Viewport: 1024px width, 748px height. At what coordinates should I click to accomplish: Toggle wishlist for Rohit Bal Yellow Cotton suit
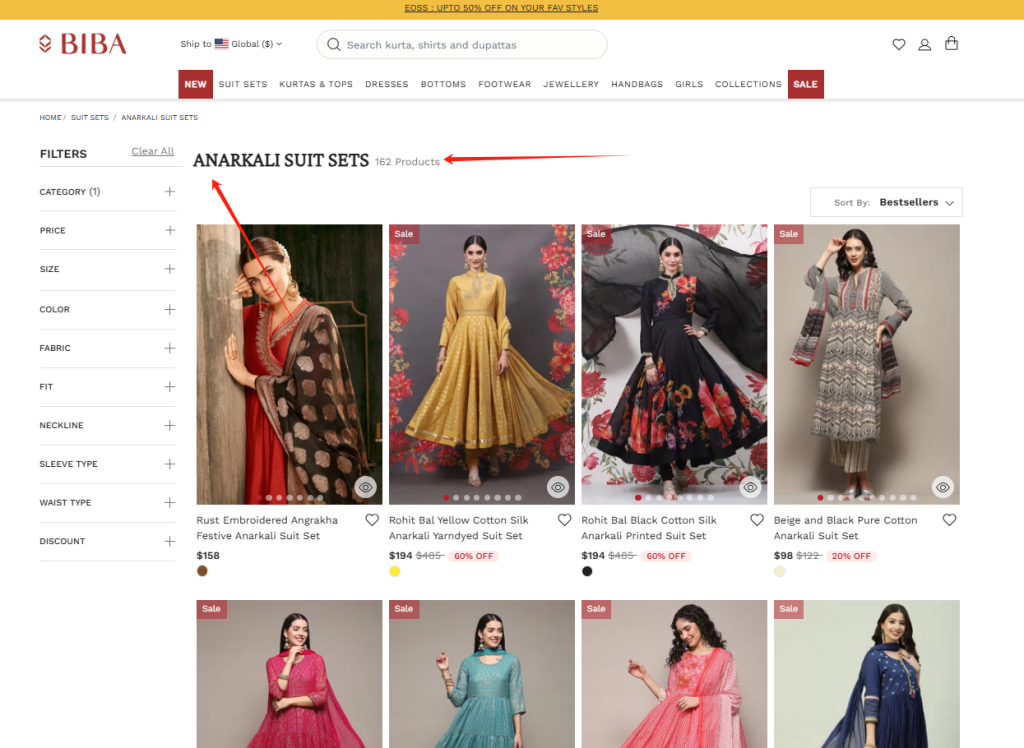564,519
